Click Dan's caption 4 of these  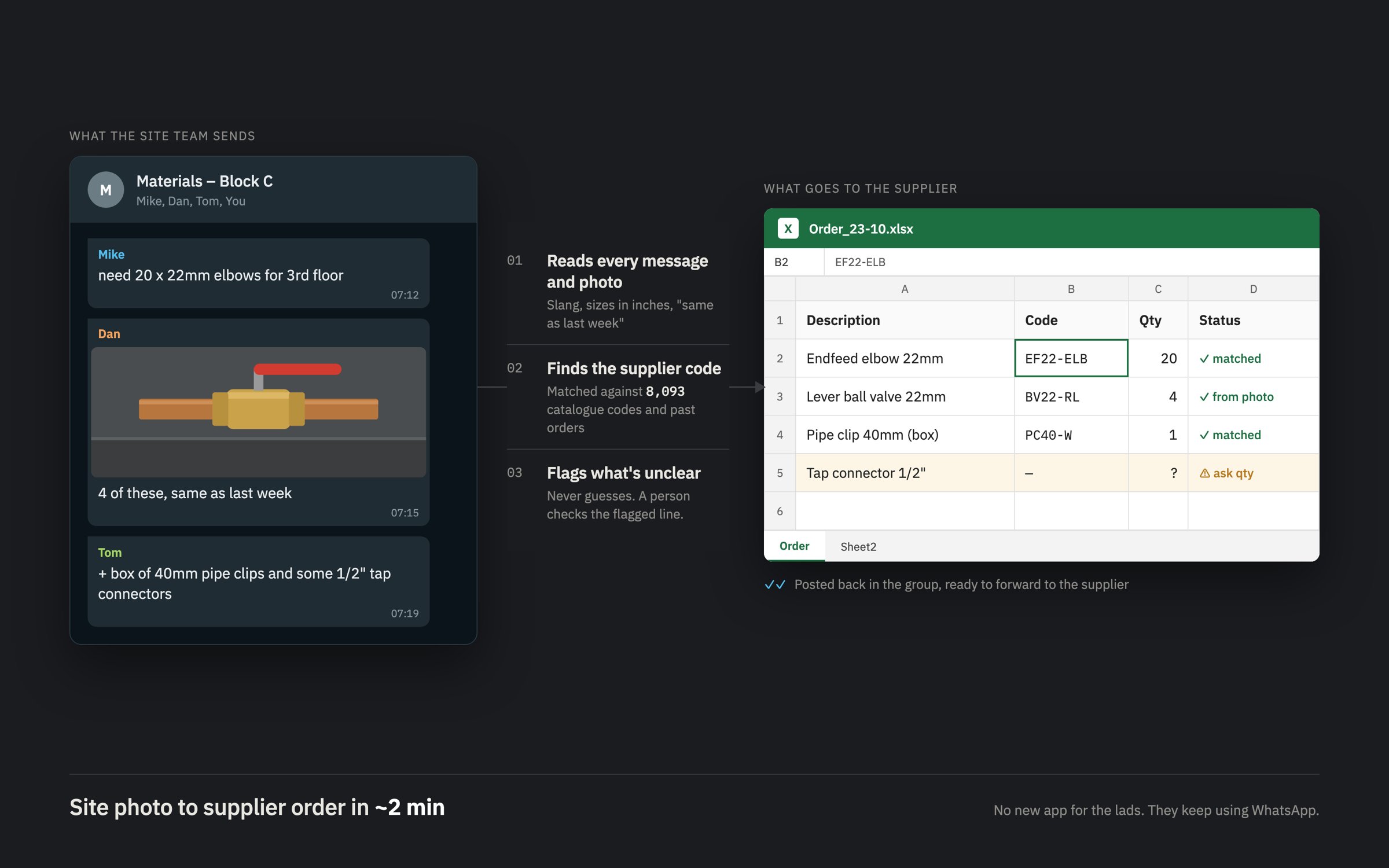click(x=194, y=493)
